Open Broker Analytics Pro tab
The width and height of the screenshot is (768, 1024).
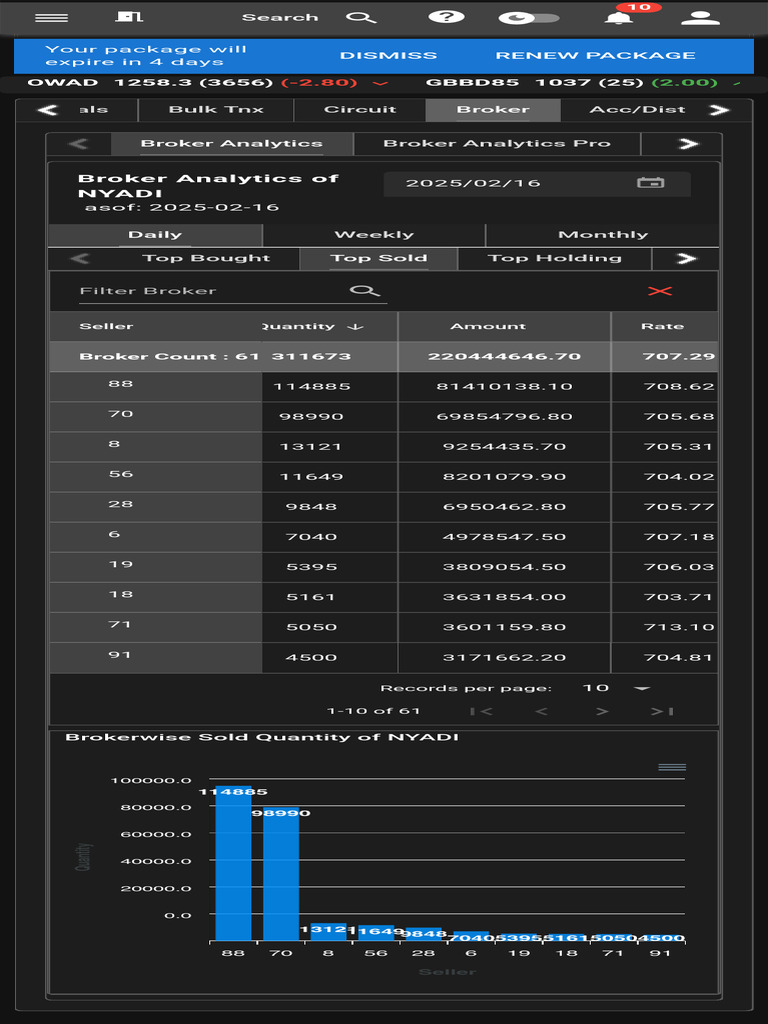(x=497, y=144)
